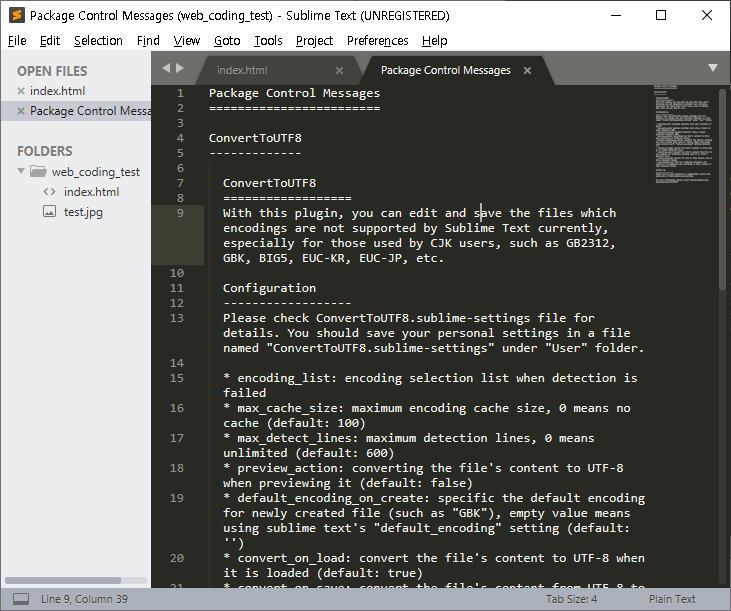Open the File menu
Image resolution: width=731 pixels, height=611 pixels.
(17, 41)
